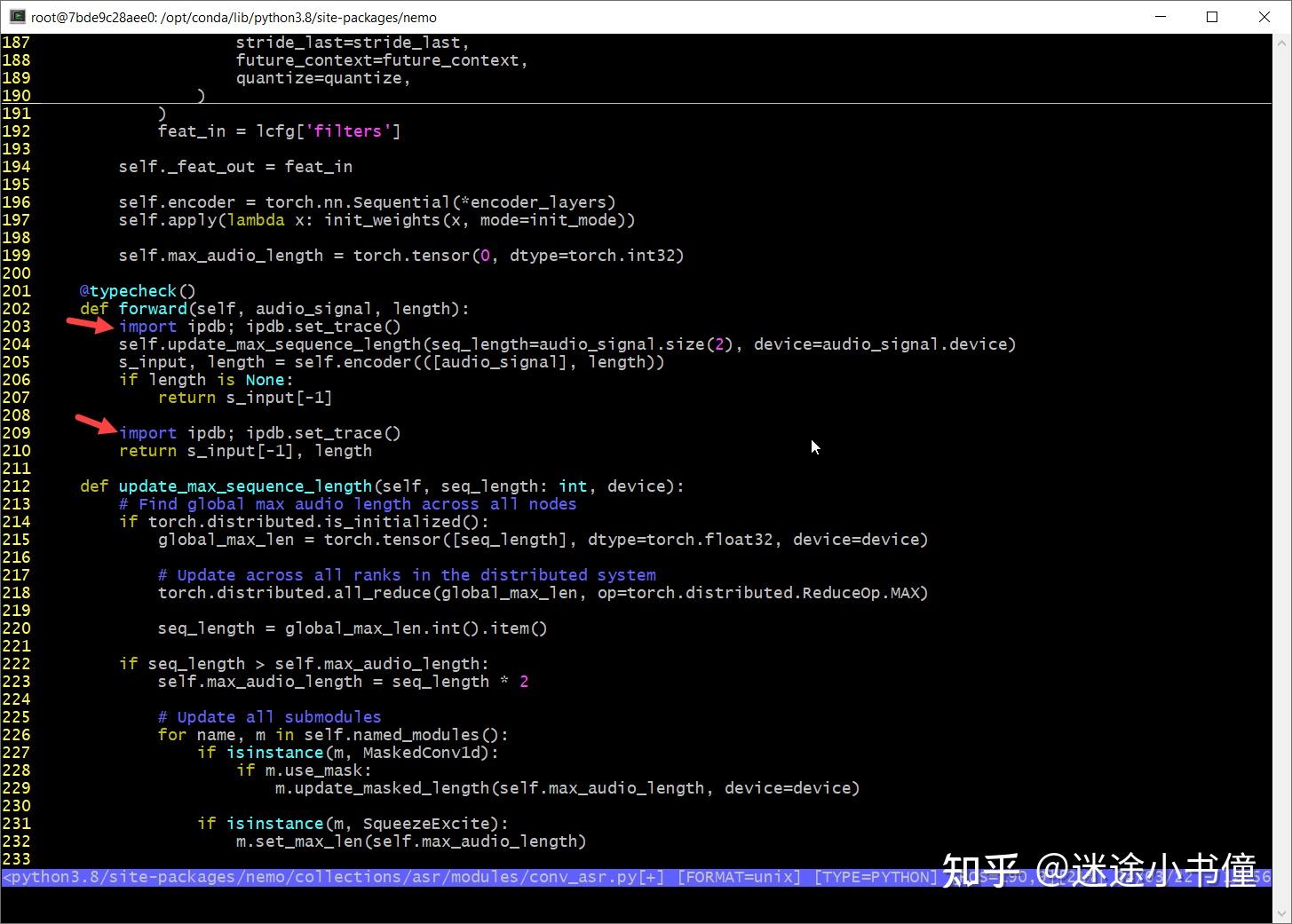This screenshot has width=1292, height=924.
Task: Minimize the terminal window
Action: click(1161, 17)
